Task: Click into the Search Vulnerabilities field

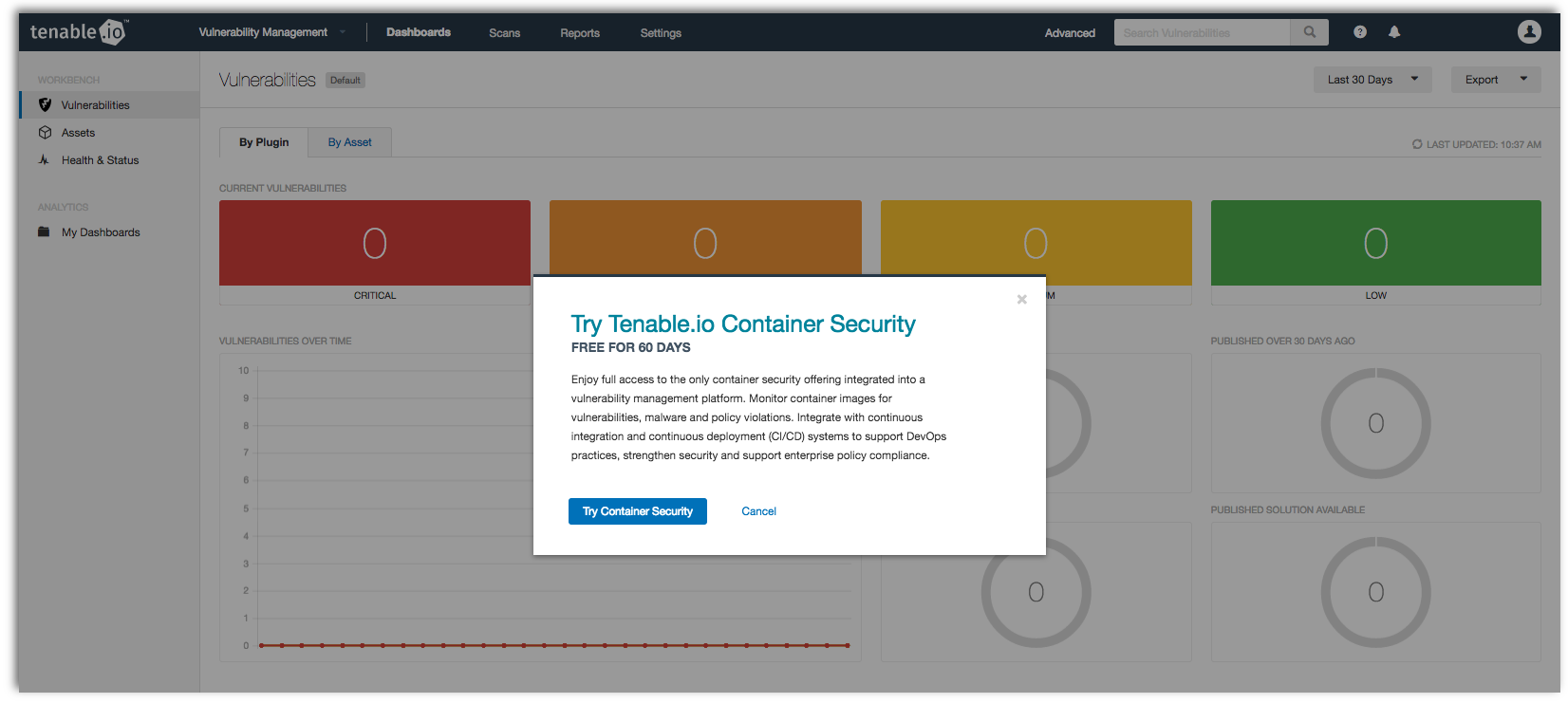Action: (x=1202, y=32)
